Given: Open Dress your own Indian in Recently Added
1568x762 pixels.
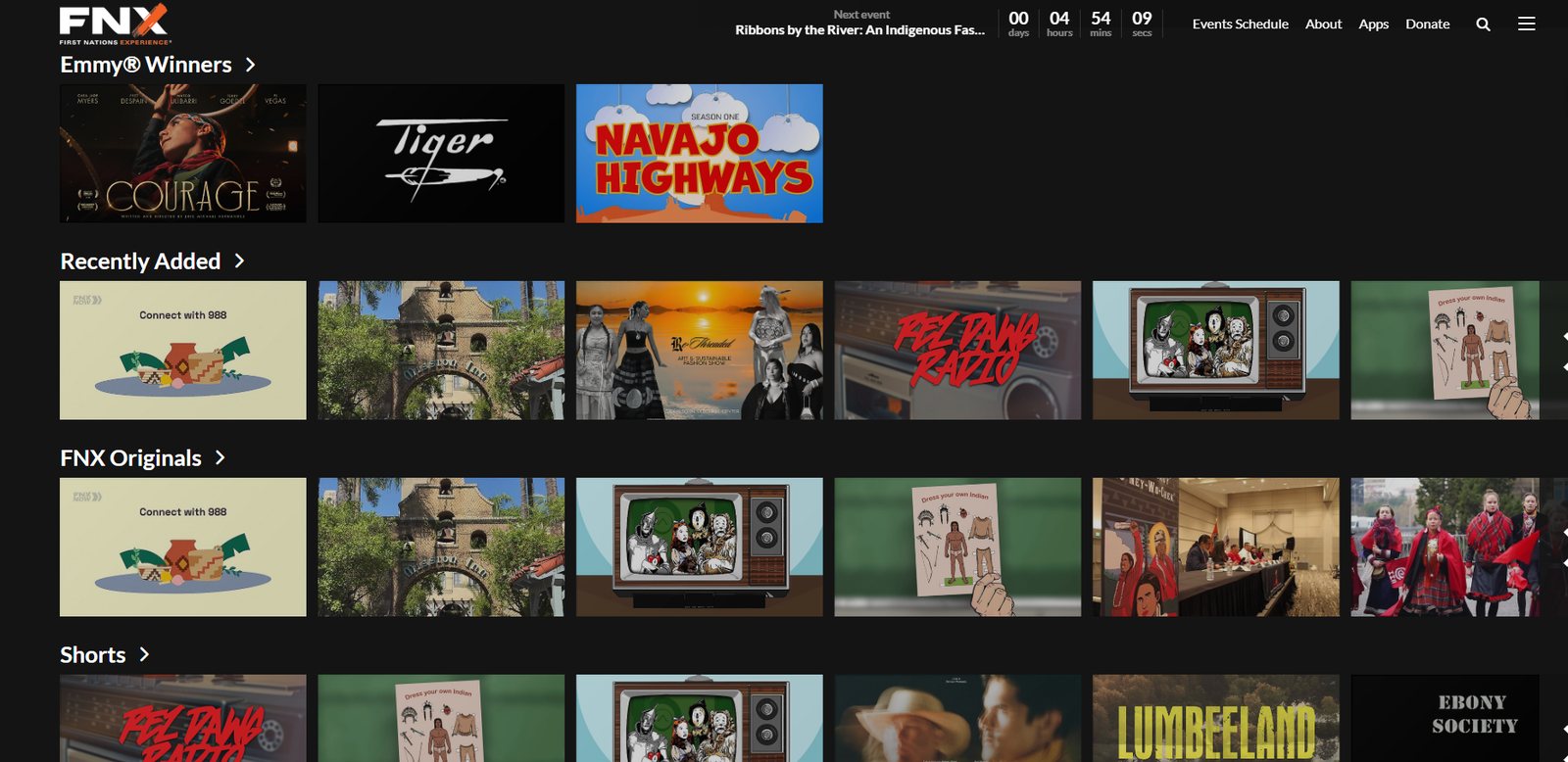Looking at the screenshot, I should (x=1445, y=351).
